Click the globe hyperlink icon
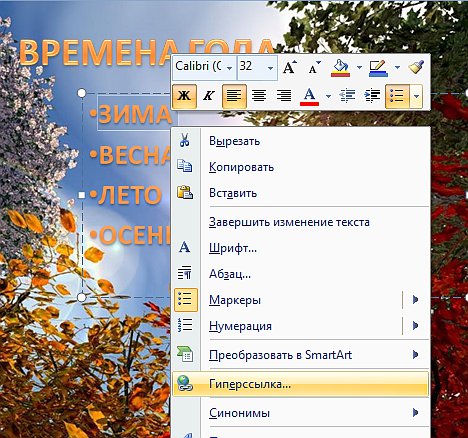This screenshot has height=438, width=468. [x=185, y=383]
